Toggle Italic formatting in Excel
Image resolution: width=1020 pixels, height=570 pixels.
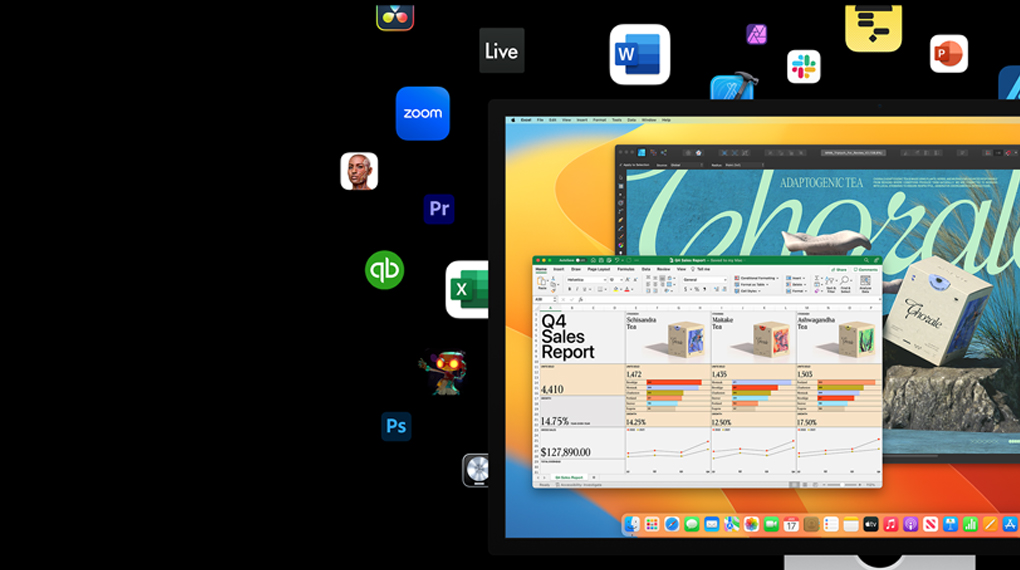[577, 289]
